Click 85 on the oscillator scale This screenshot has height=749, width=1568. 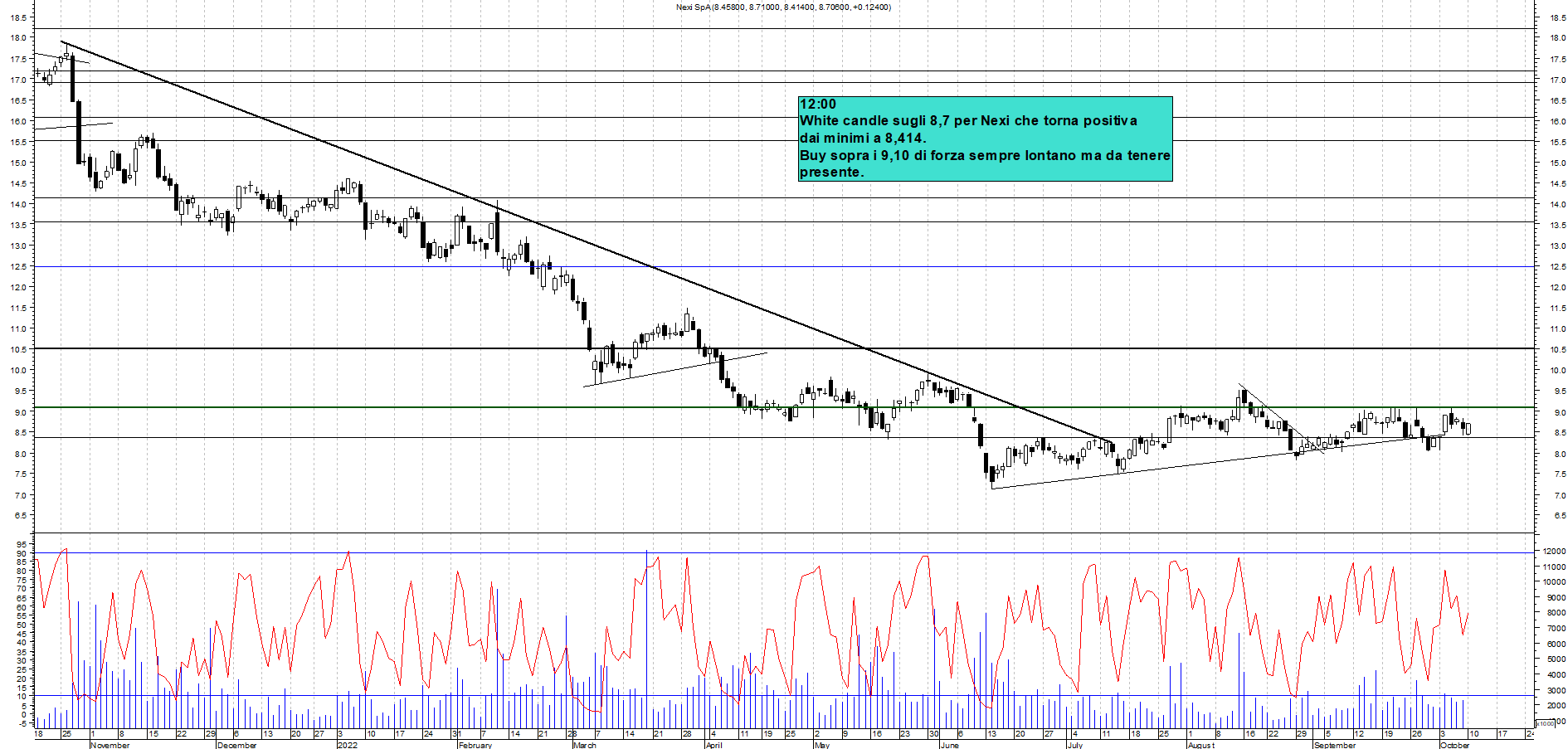point(21,562)
